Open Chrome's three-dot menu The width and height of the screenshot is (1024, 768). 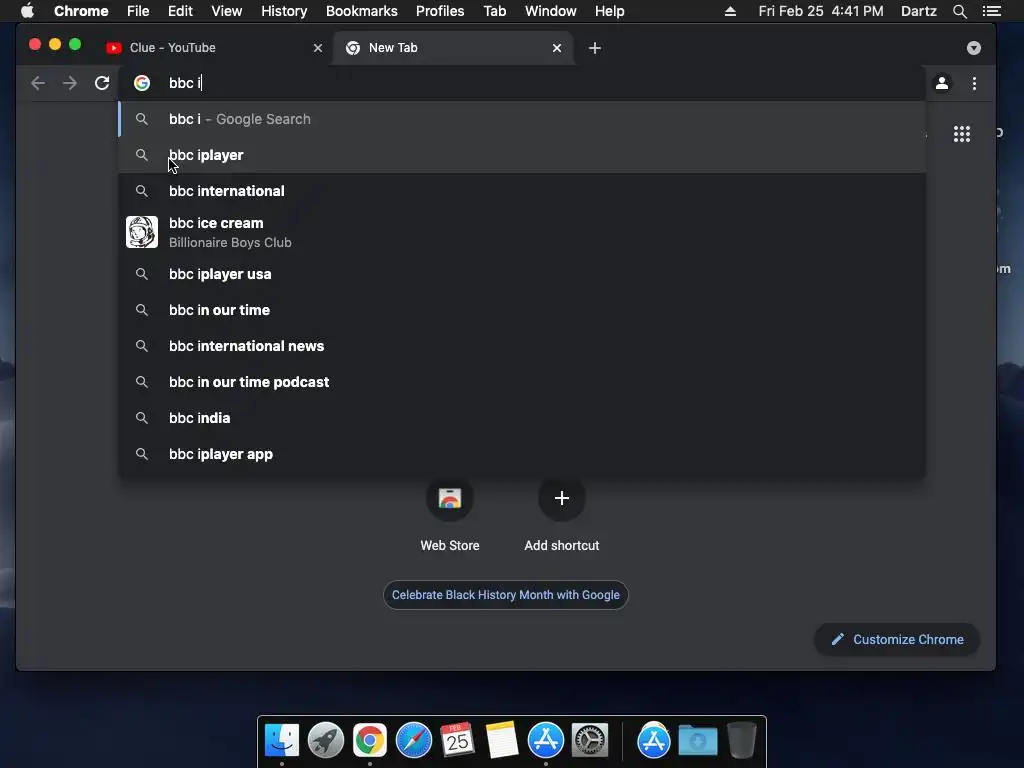tap(974, 83)
